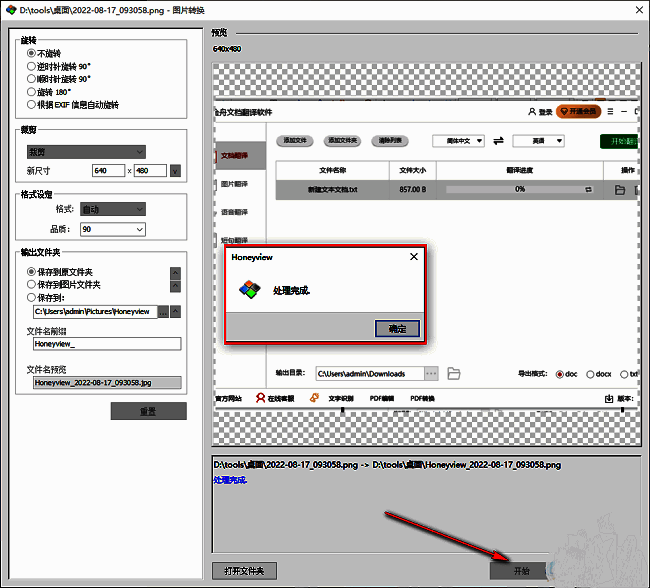Click the 确定 button in Honeyview dialog
650x588 pixels.
point(397,328)
